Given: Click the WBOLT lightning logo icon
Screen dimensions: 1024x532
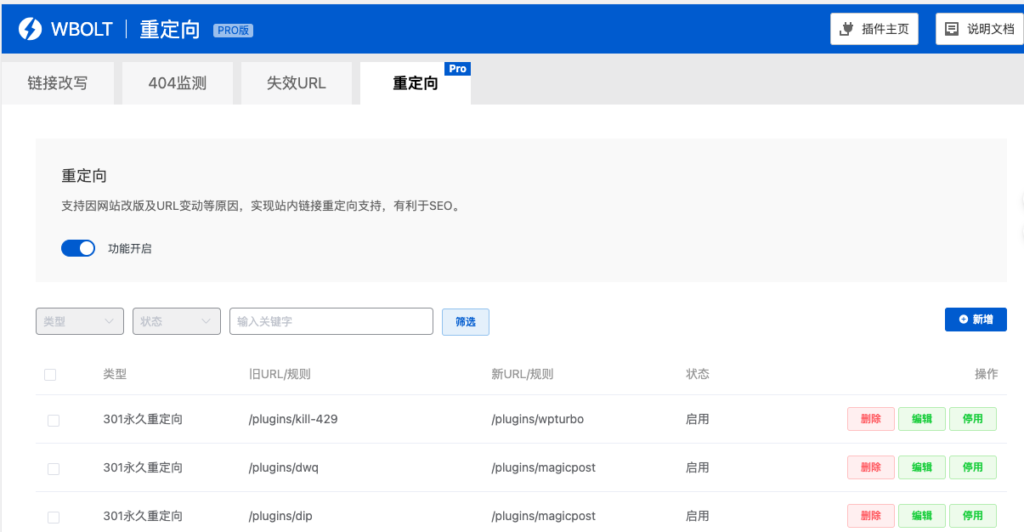Looking at the screenshot, I should 30,29.
